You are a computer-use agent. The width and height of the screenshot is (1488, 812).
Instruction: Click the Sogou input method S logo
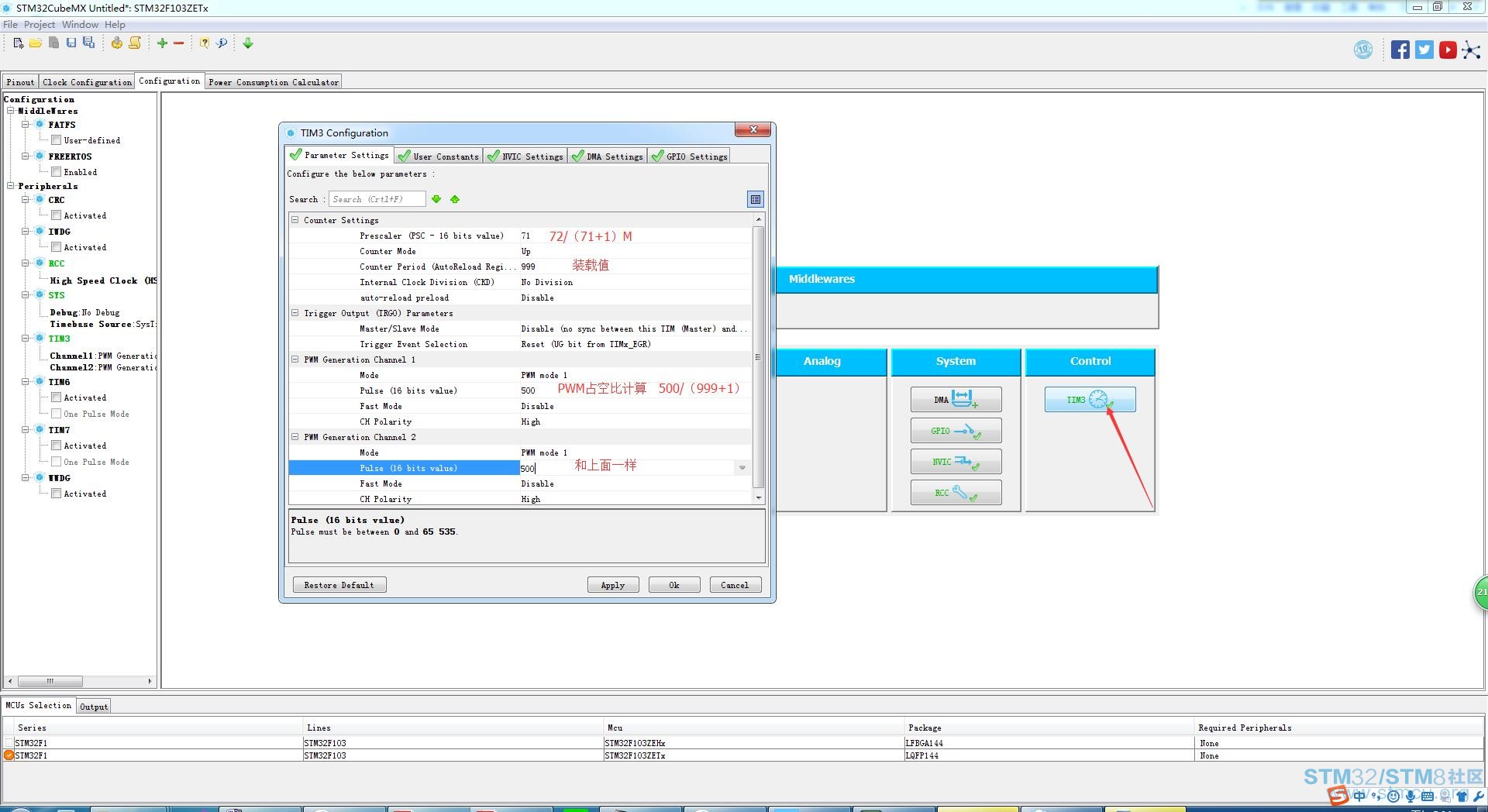(1337, 795)
